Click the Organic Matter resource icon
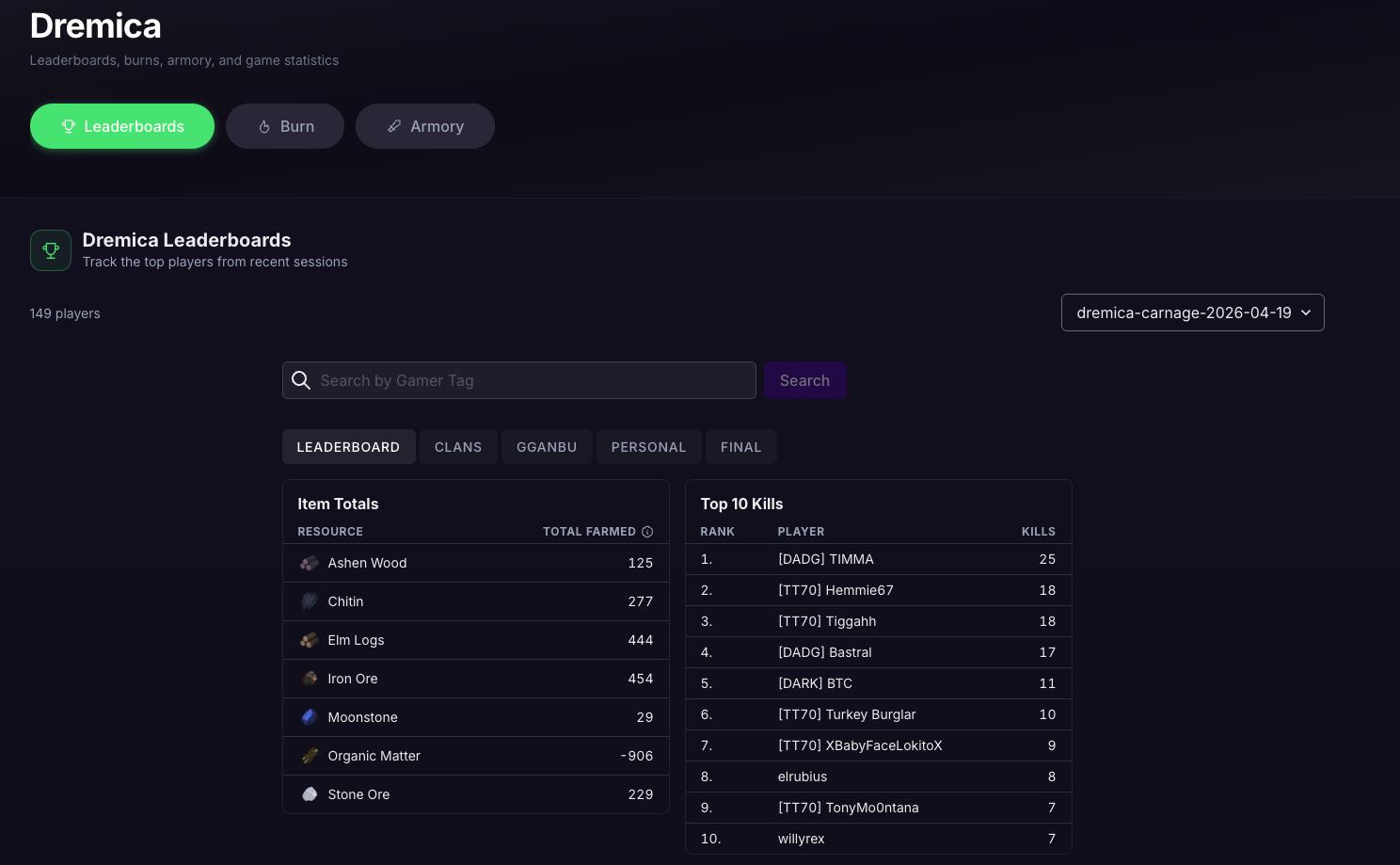The width and height of the screenshot is (1400, 865). click(310, 756)
